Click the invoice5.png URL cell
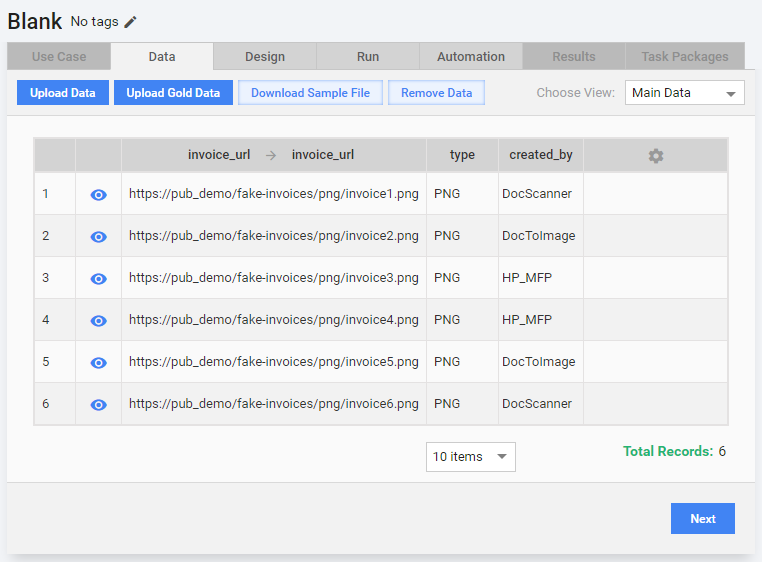The image size is (762, 562). (x=274, y=362)
